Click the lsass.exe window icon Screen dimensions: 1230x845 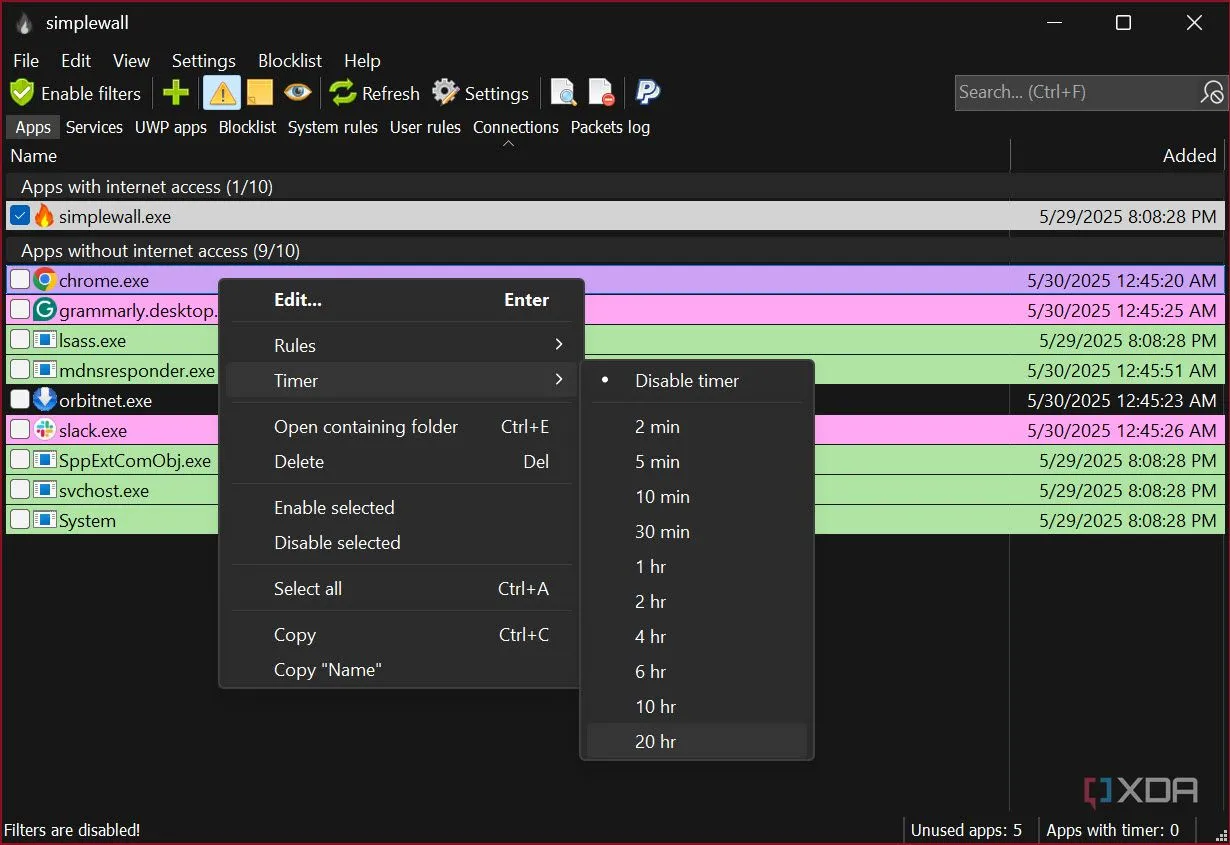[44, 340]
